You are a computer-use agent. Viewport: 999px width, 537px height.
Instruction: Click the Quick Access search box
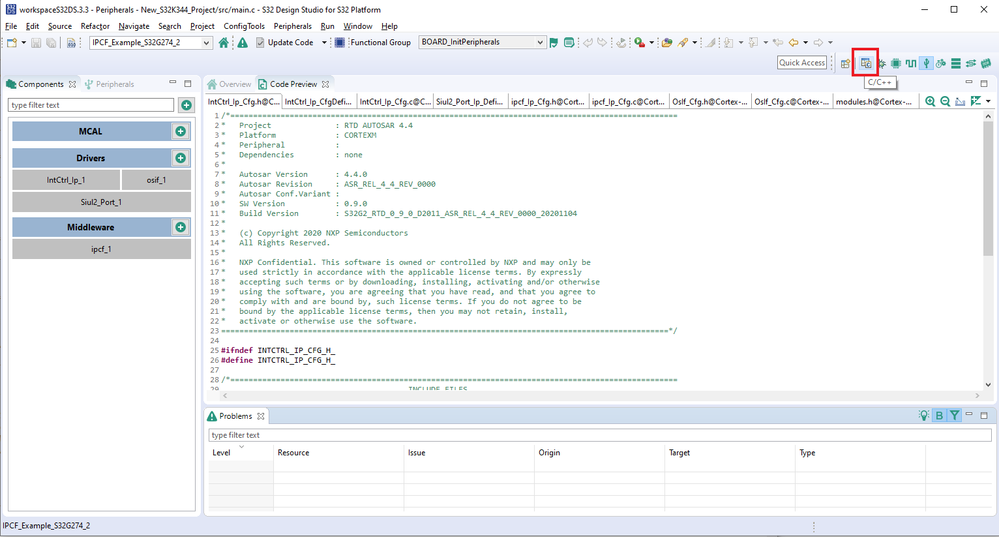coord(802,62)
